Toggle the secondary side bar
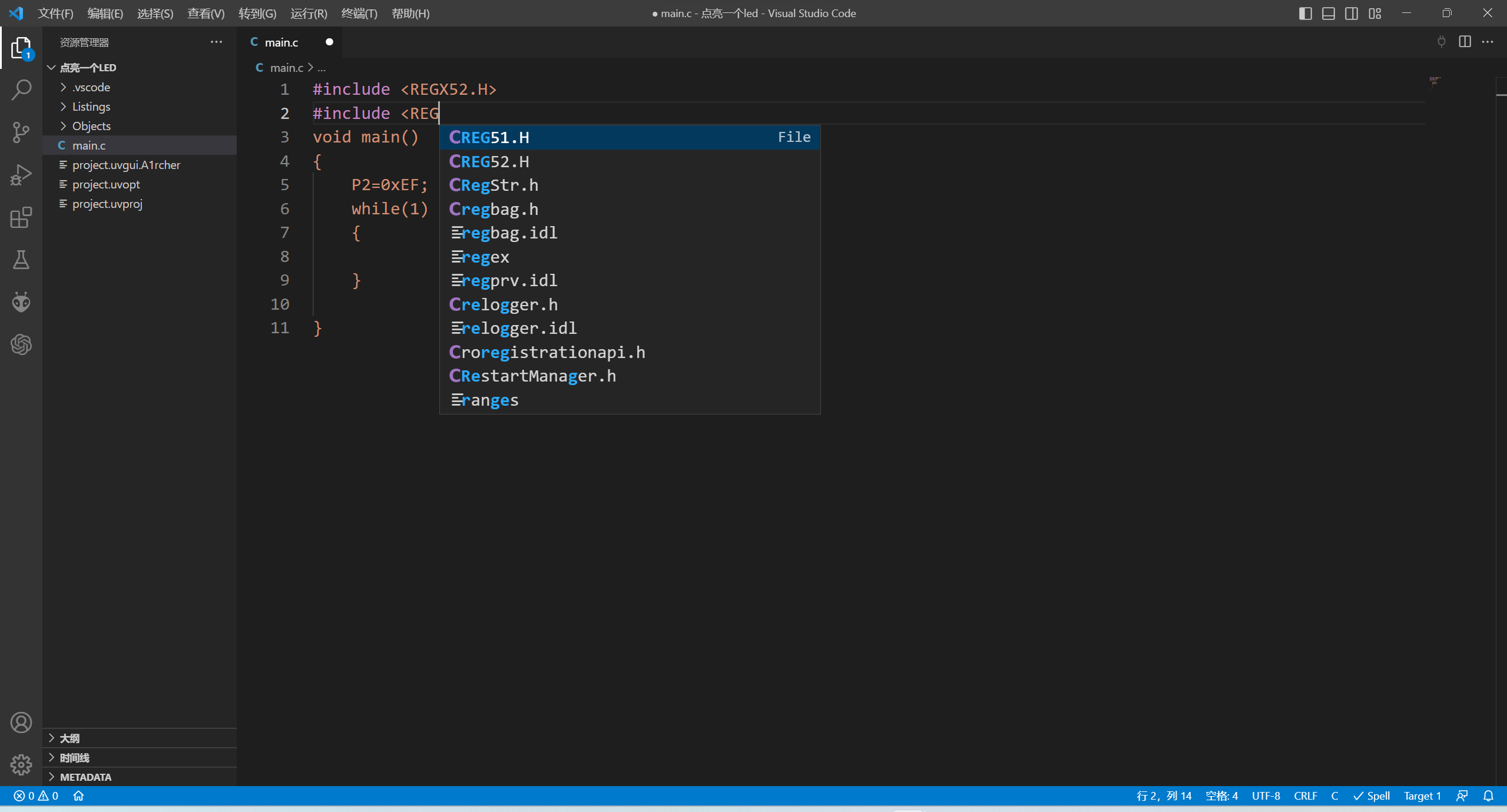The image size is (1507, 812). (x=1352, y=13)
